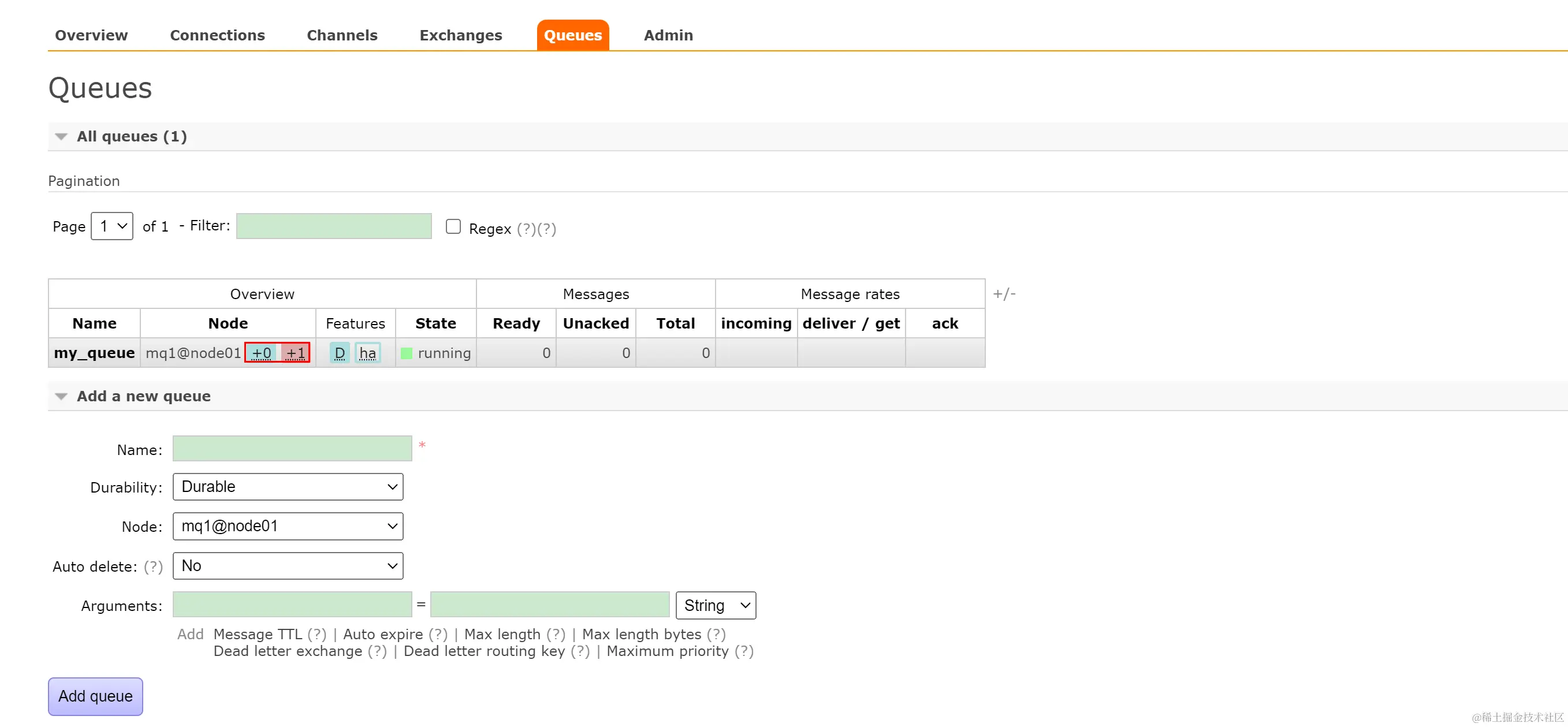Collapse the All queues section

[61, 137]
